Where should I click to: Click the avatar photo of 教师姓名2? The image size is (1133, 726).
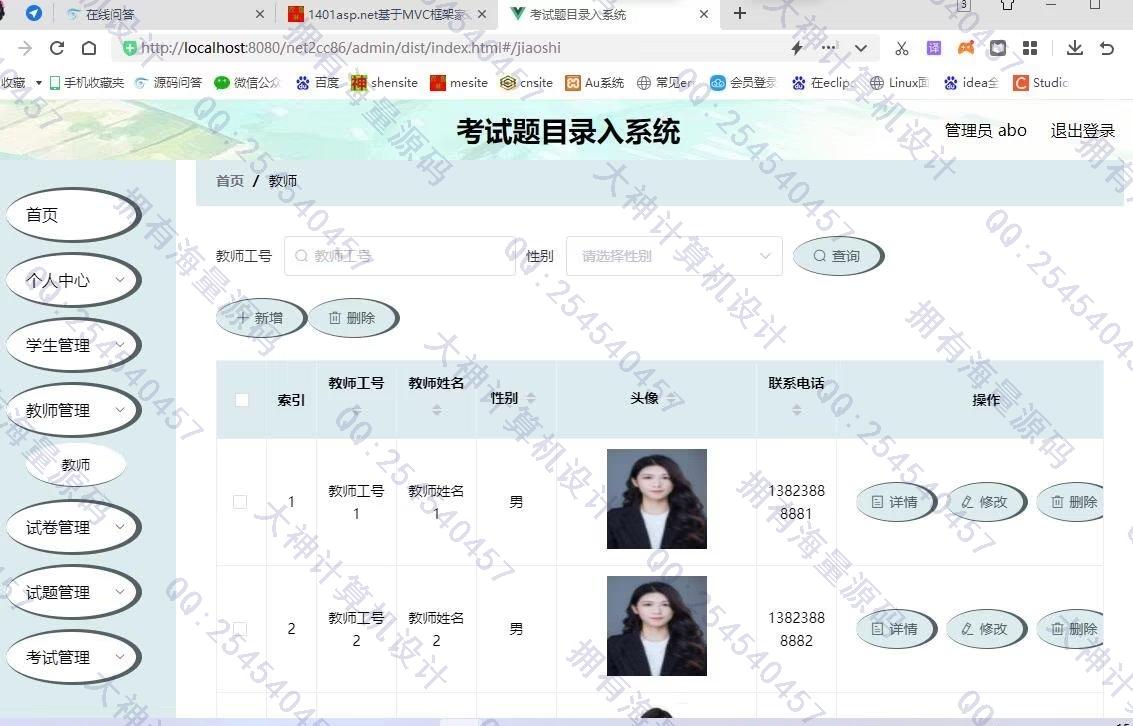coord(657,626)
